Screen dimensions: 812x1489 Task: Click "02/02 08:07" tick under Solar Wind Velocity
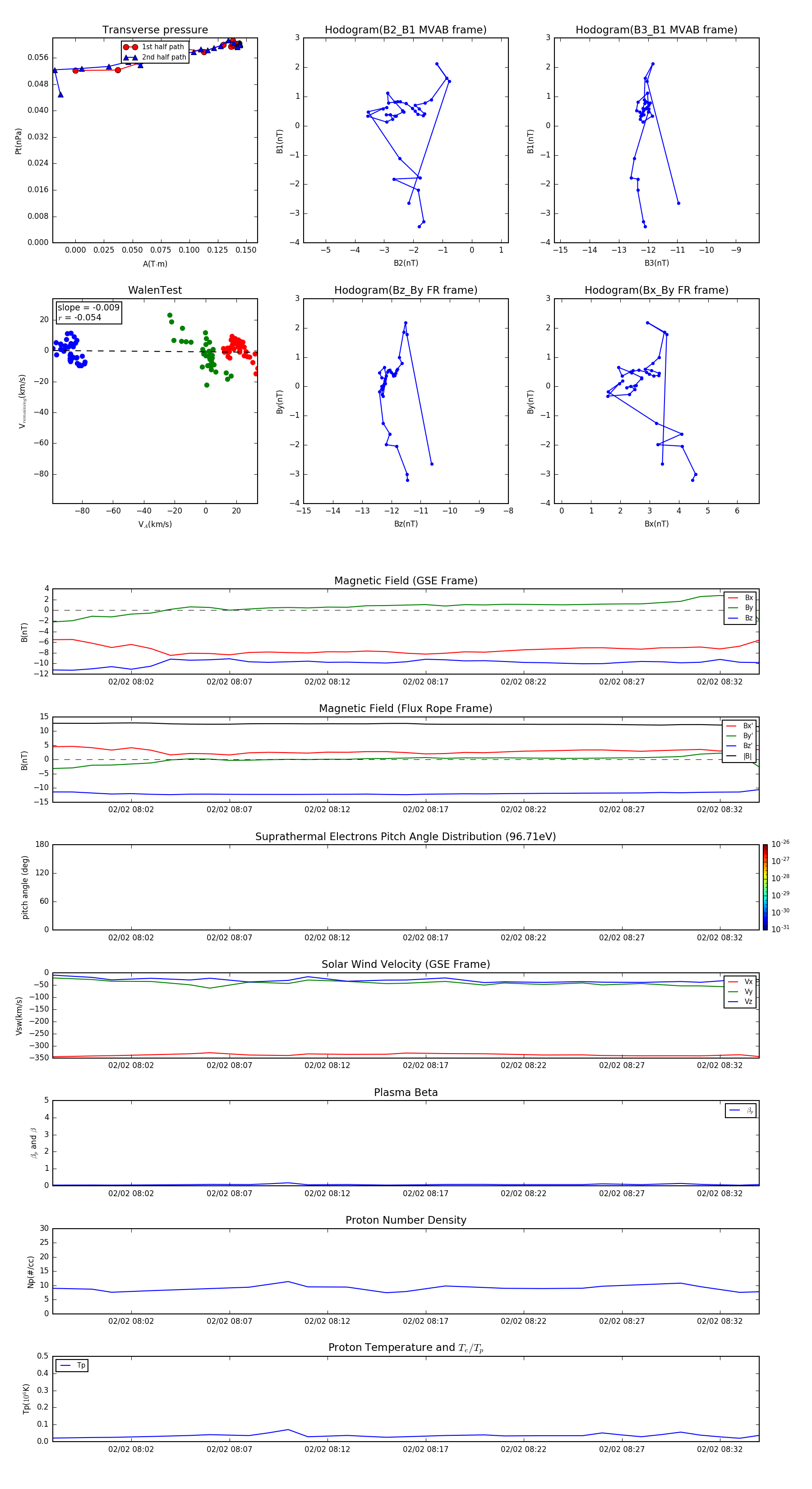coord(230,1065)
